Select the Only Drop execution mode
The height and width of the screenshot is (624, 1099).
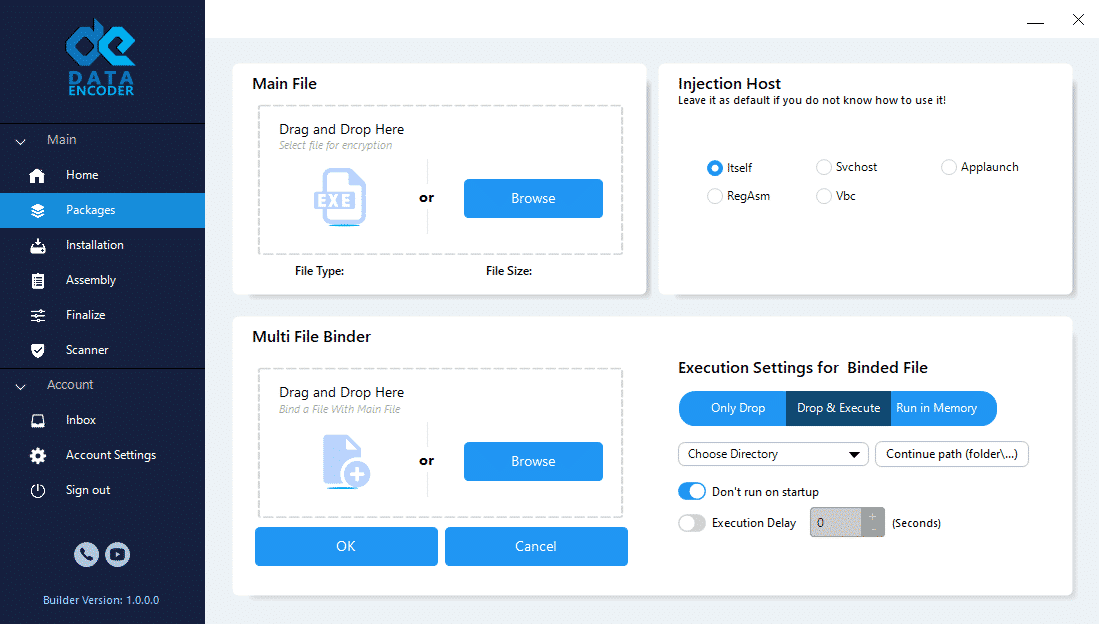733,408
